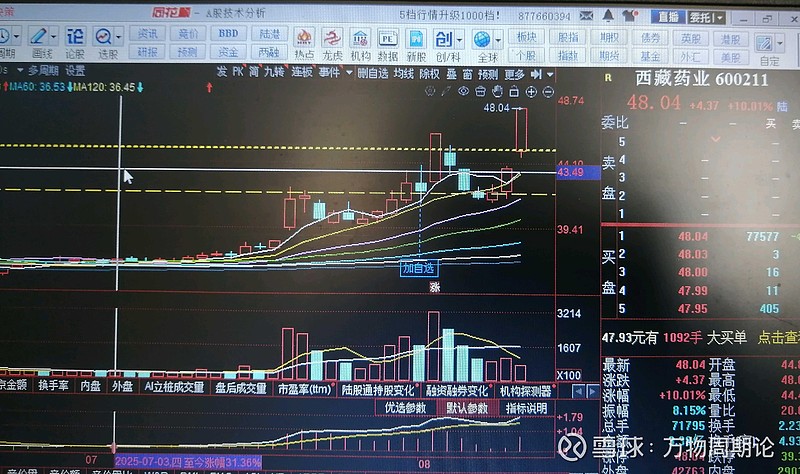Click the 默认参数 default parameters button
The height and width of the screenshot is (474, 800).
tap(467, 408)
